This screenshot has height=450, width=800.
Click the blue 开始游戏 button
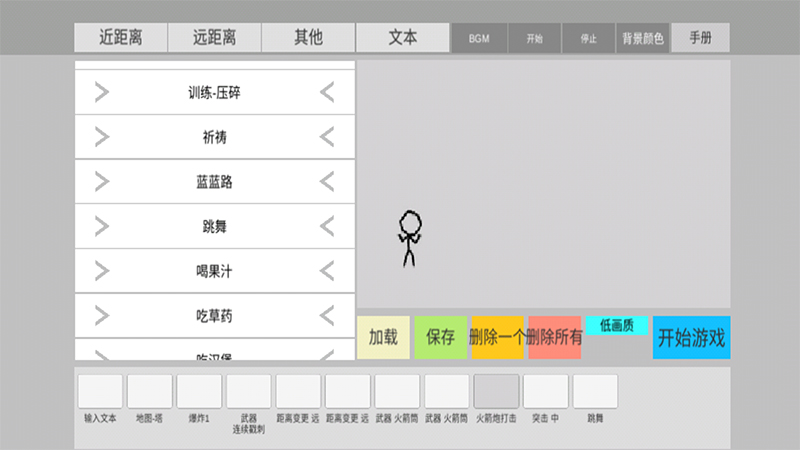(x=692, y=338)
